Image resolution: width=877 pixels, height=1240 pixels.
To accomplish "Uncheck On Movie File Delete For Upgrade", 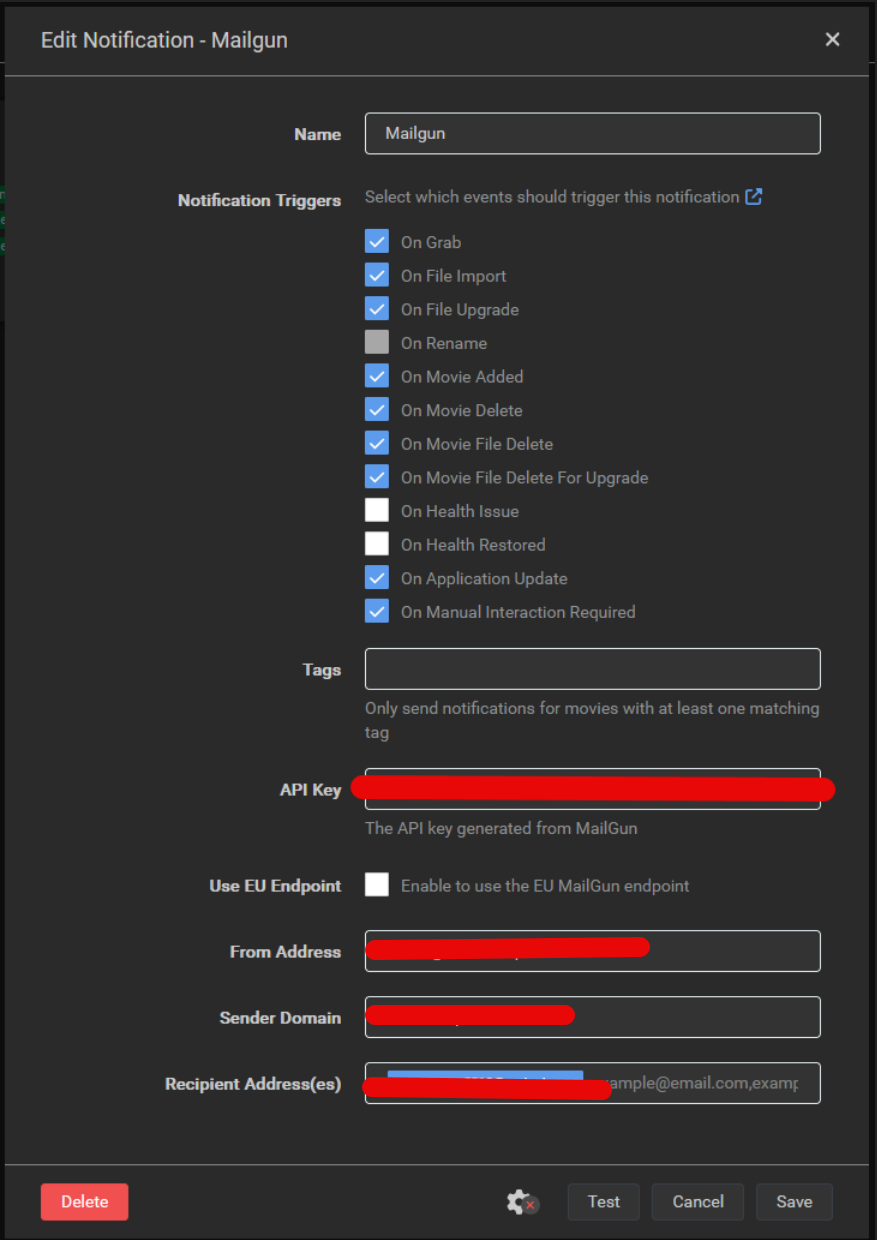I will (x=377, y=477).
